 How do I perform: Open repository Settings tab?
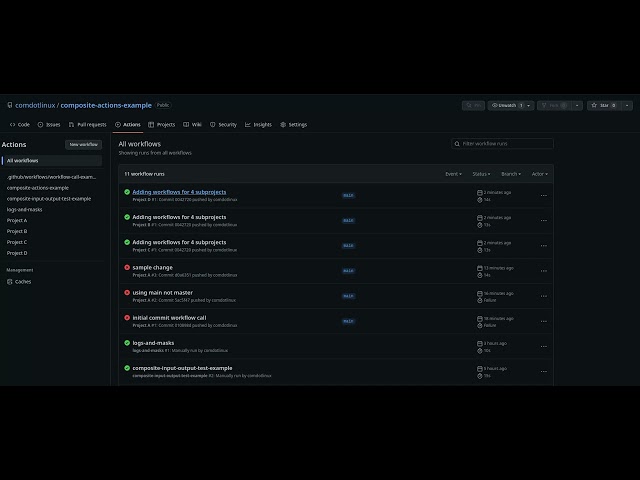[293, 124]
